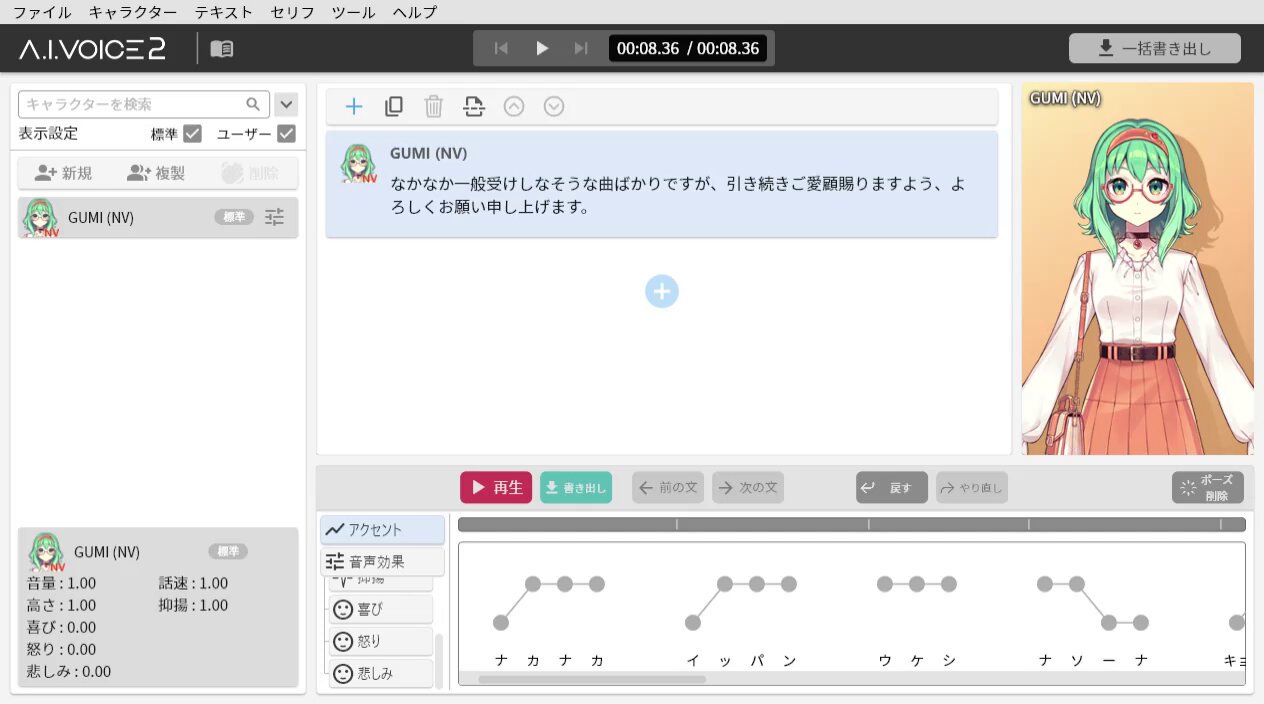Toggle the ユーザー display checkbox

point(287,134)
